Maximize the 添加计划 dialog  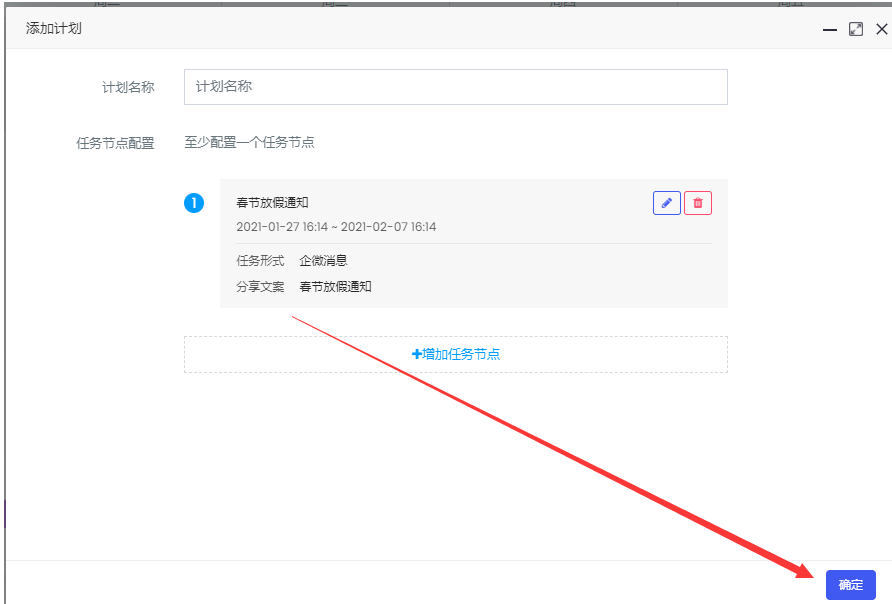(x=856, y=29)
